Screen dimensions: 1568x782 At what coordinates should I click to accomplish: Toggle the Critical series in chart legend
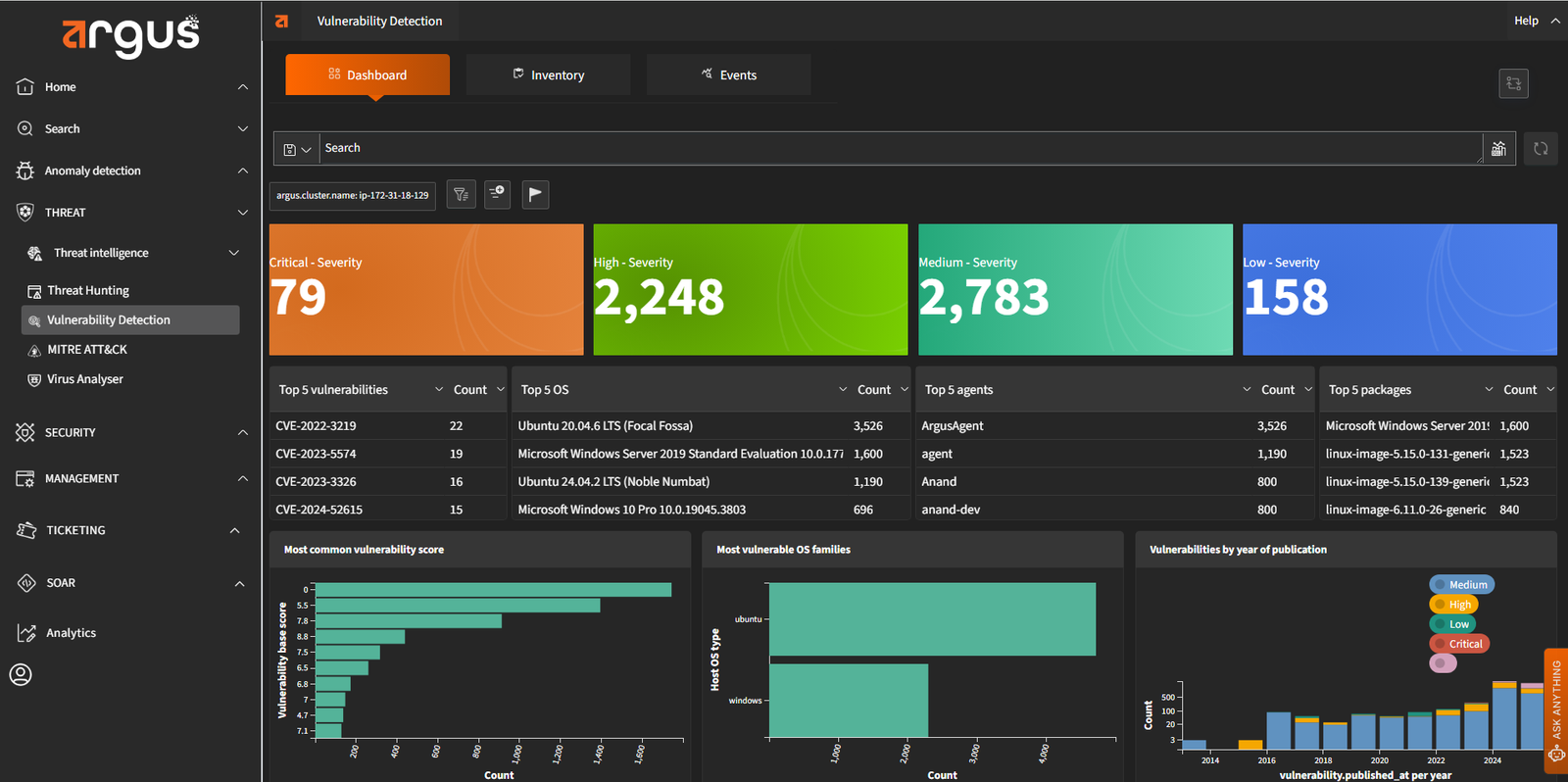tap(1459, 644)
